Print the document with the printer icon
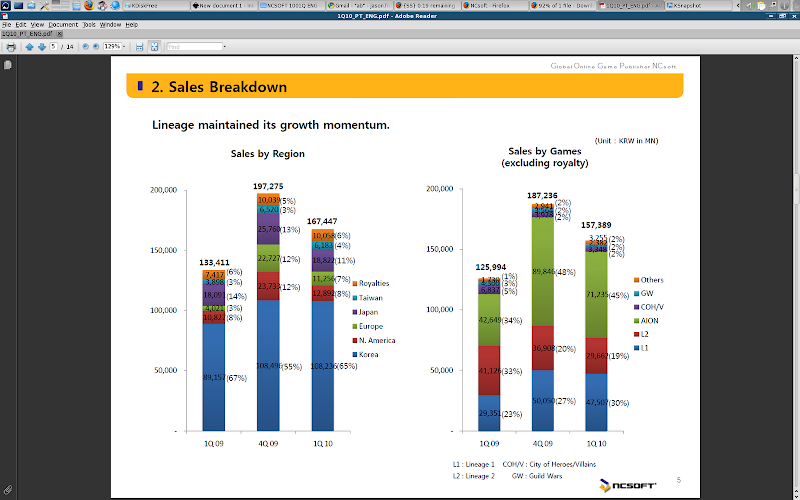This screenshot has height=500, width=800. point(11,47)
